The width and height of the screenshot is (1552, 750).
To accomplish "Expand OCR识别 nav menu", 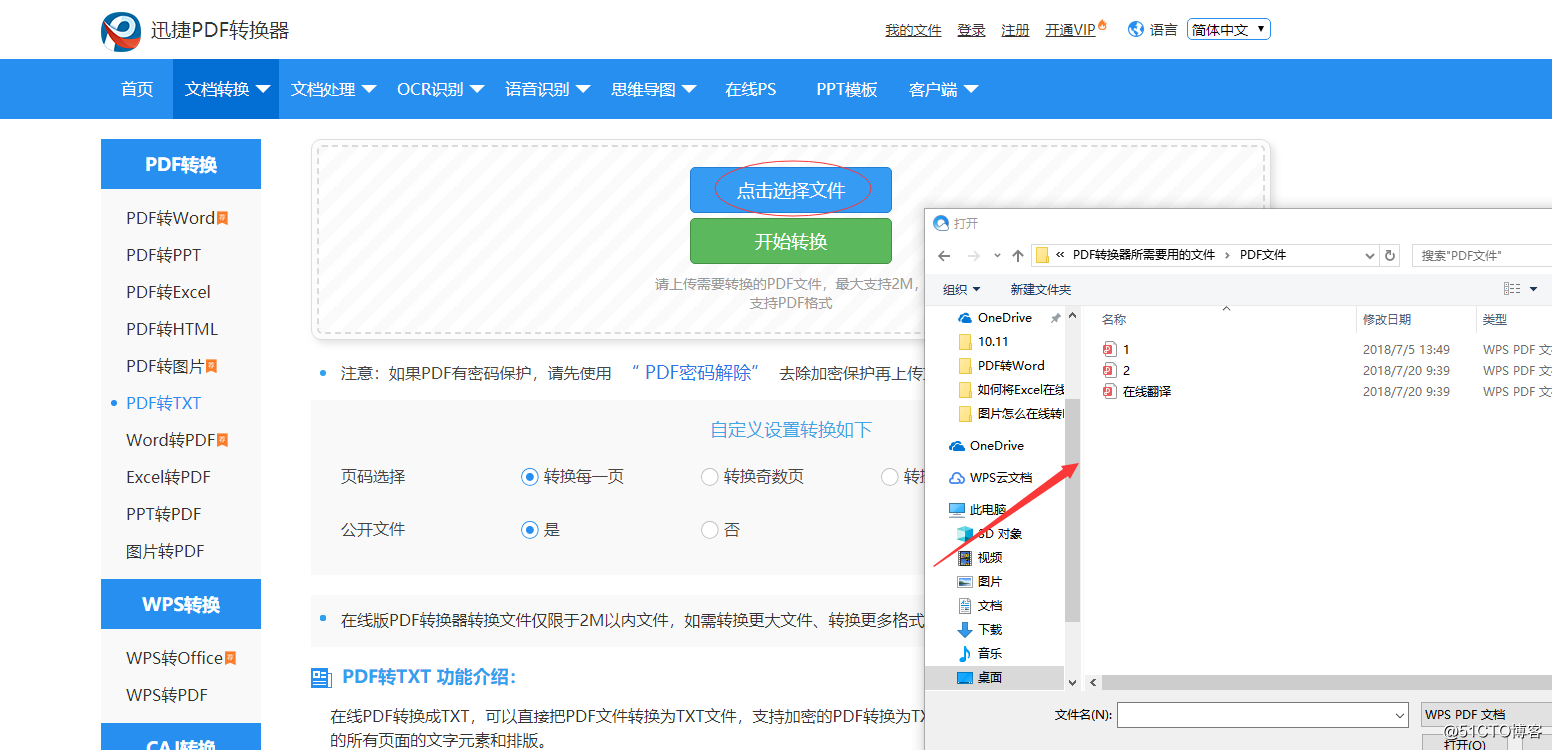I will click(440, 89).
